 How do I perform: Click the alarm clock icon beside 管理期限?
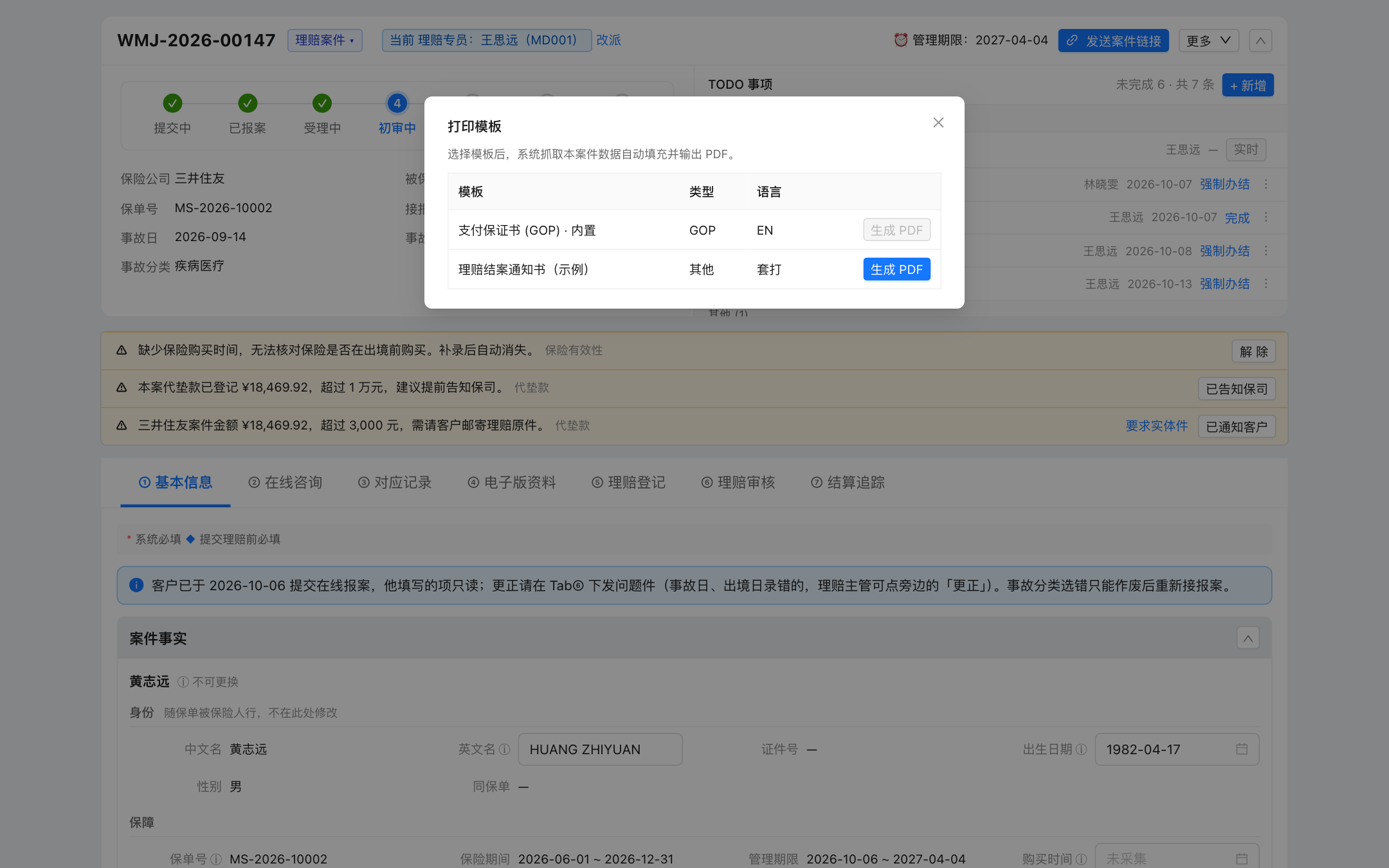[900, 40]
